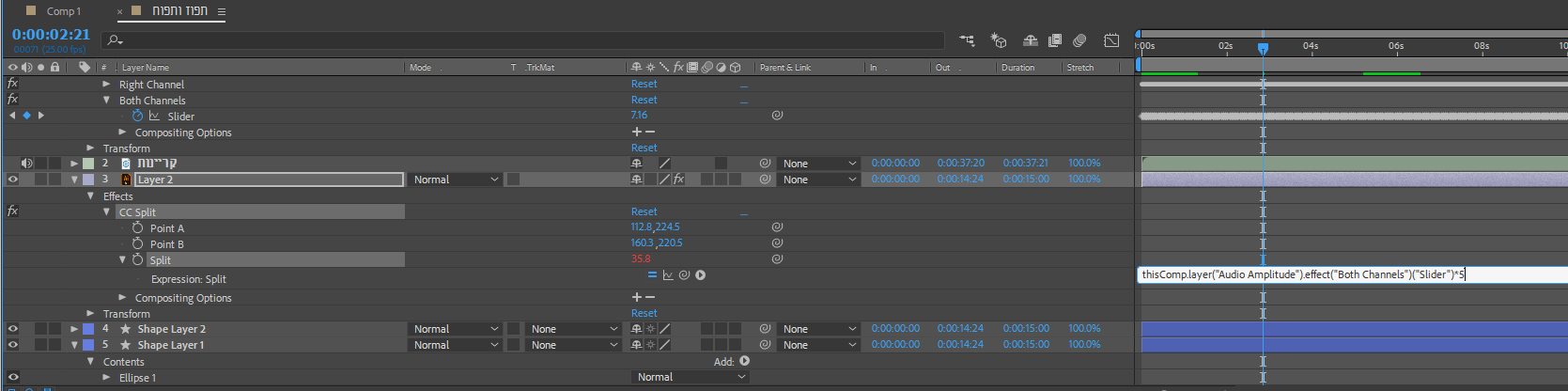Click the label tag column header icon

[x=85, y=67]
